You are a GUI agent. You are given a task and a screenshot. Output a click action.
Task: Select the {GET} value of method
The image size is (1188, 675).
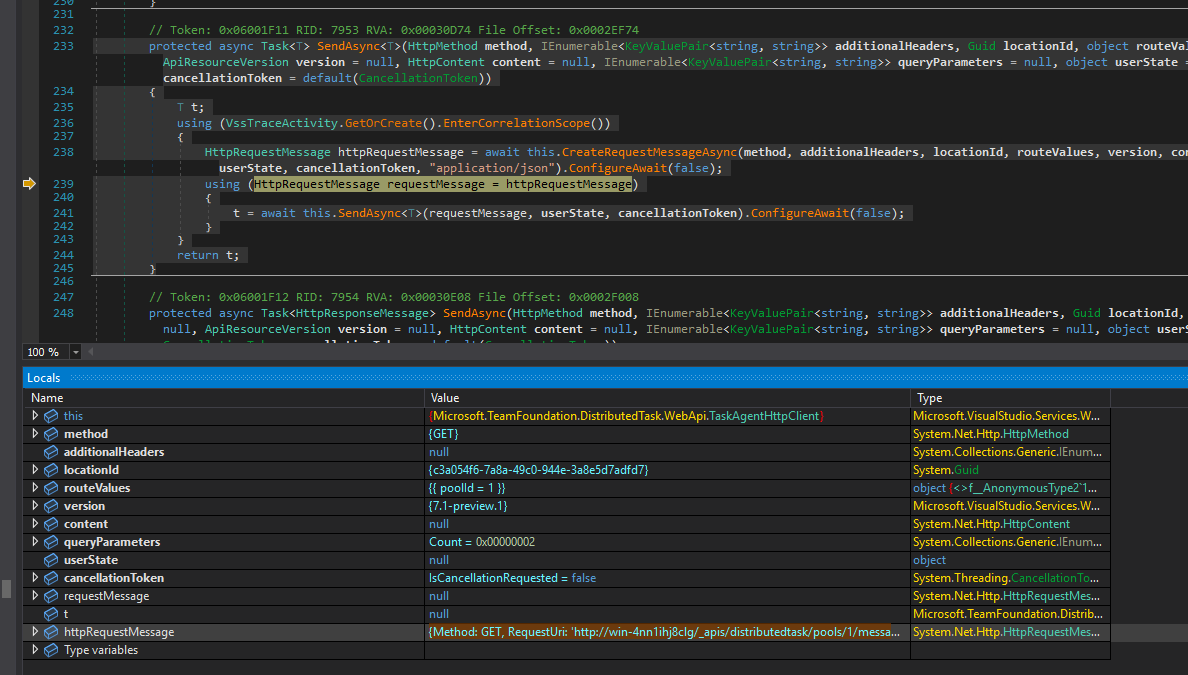[443, 434]
